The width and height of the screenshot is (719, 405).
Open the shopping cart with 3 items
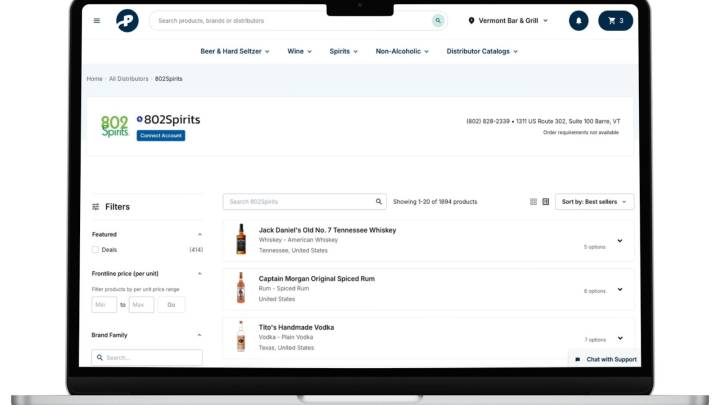coord(615,21)
